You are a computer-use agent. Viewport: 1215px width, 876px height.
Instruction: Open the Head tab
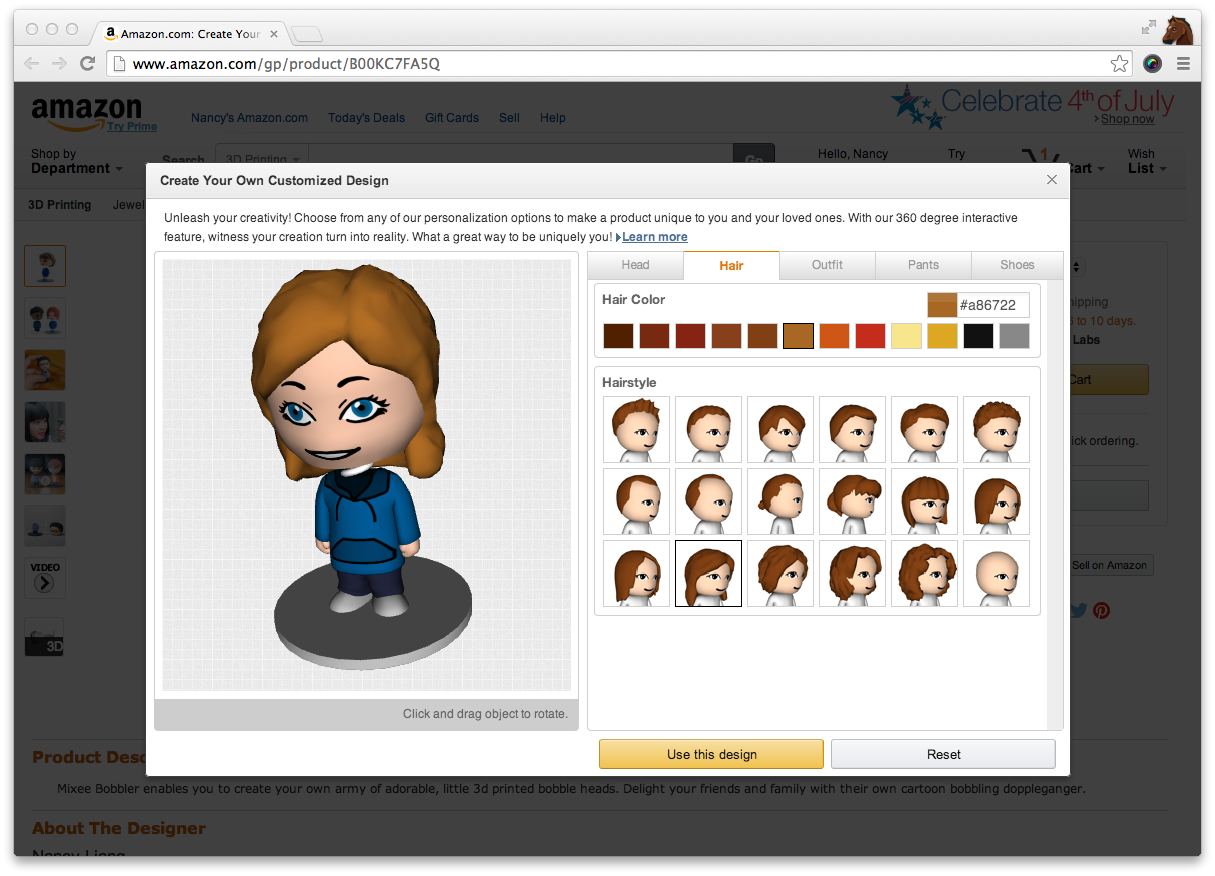tap(635, 265)
